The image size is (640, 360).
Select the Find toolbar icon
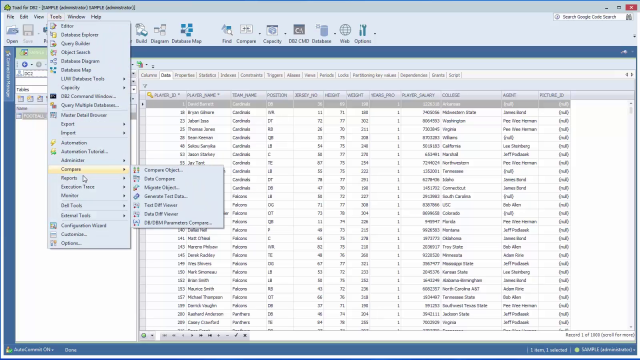click(227, 33)
